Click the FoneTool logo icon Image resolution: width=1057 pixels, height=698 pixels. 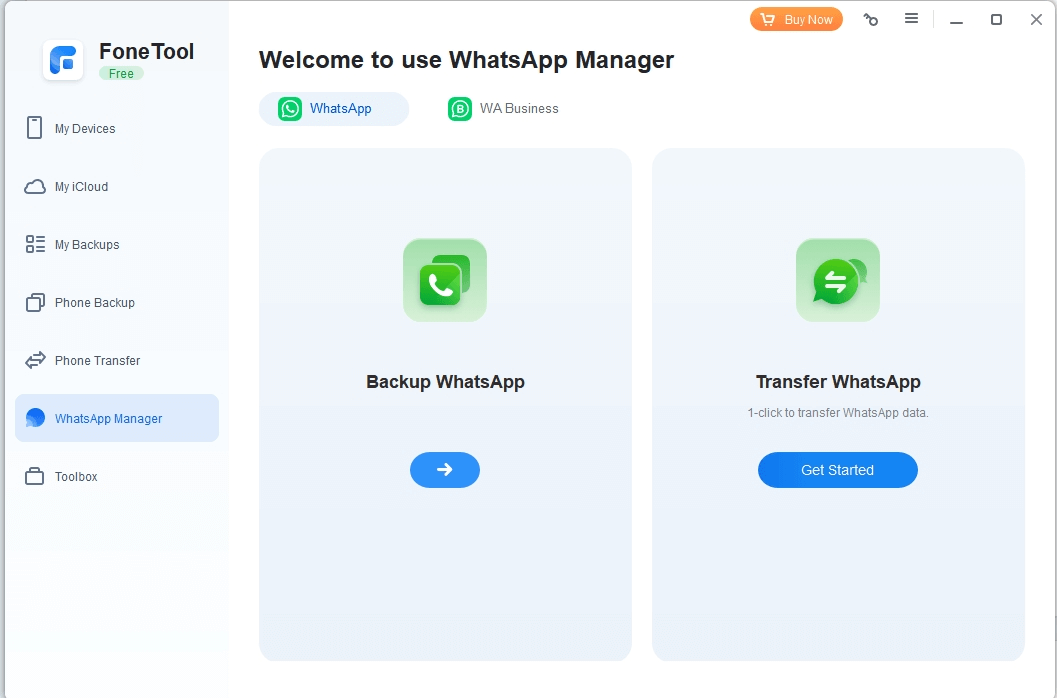(63, 60)
